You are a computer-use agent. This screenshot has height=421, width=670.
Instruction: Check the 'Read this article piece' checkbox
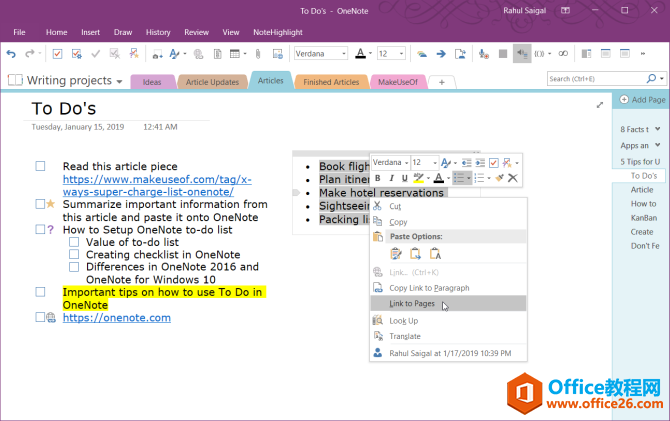[40, 167]
